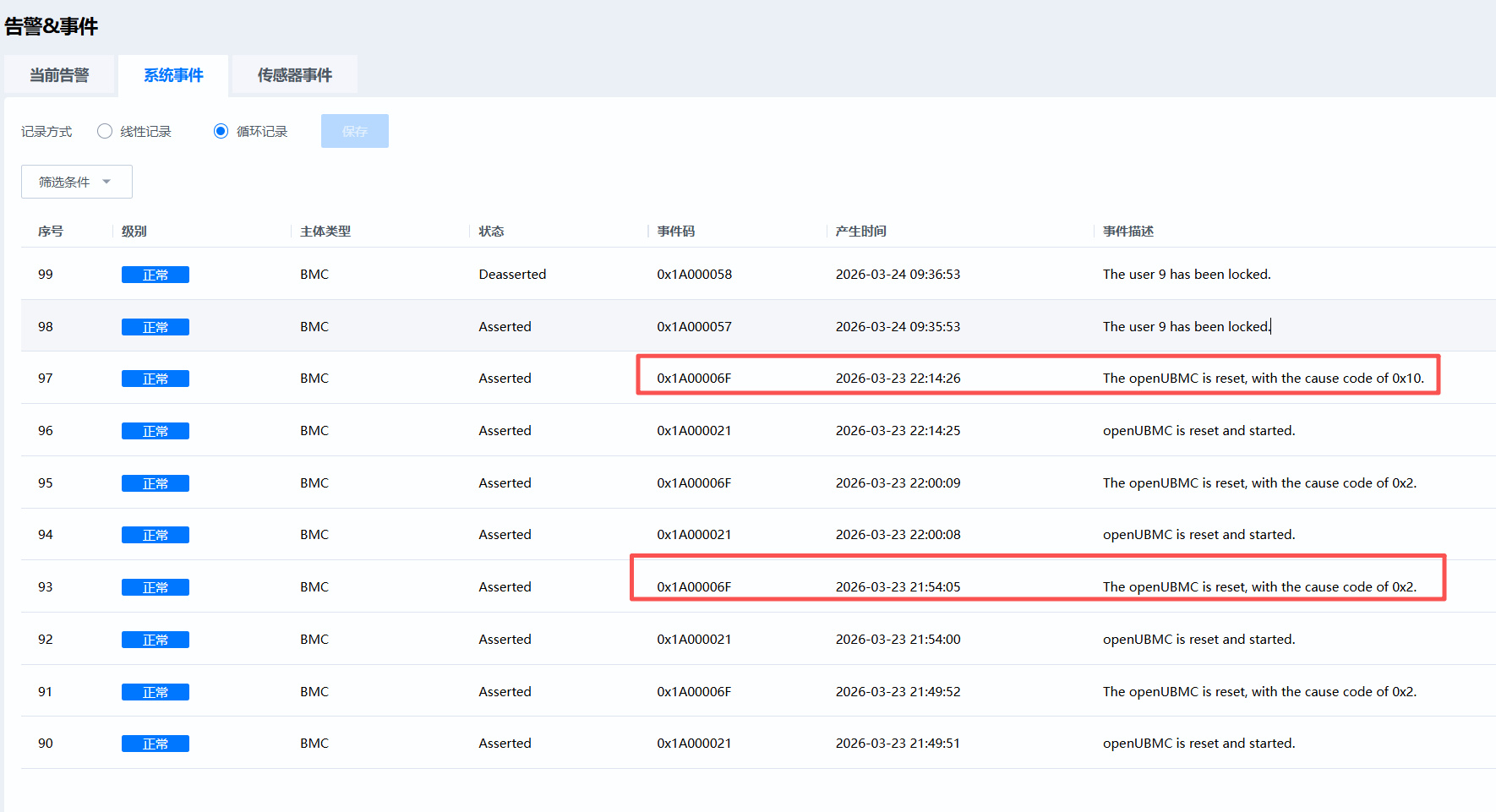
Task: Expand the 筛选条件 dropdown
Action: tap(76, 182)
